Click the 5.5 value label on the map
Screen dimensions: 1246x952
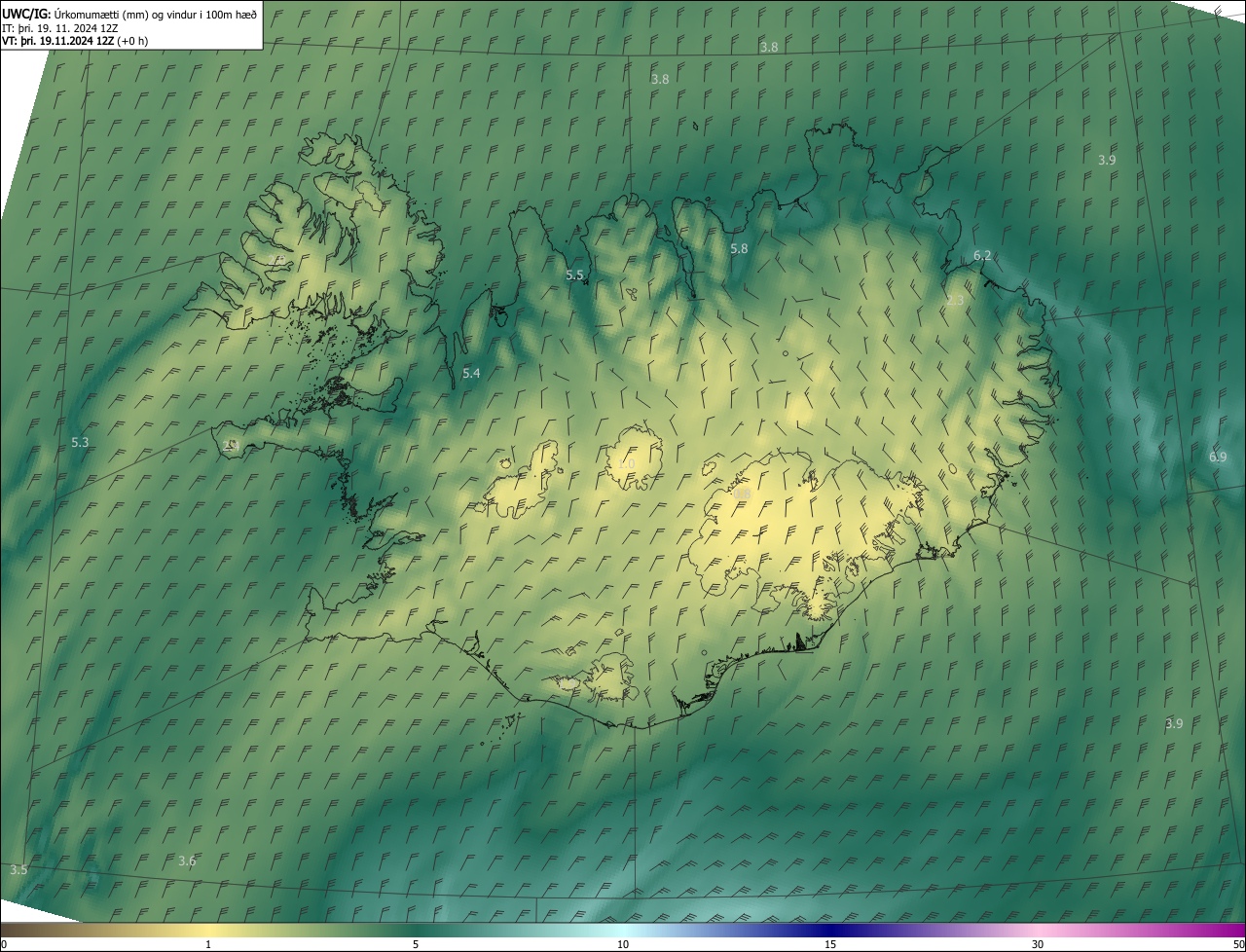[574, 275]
